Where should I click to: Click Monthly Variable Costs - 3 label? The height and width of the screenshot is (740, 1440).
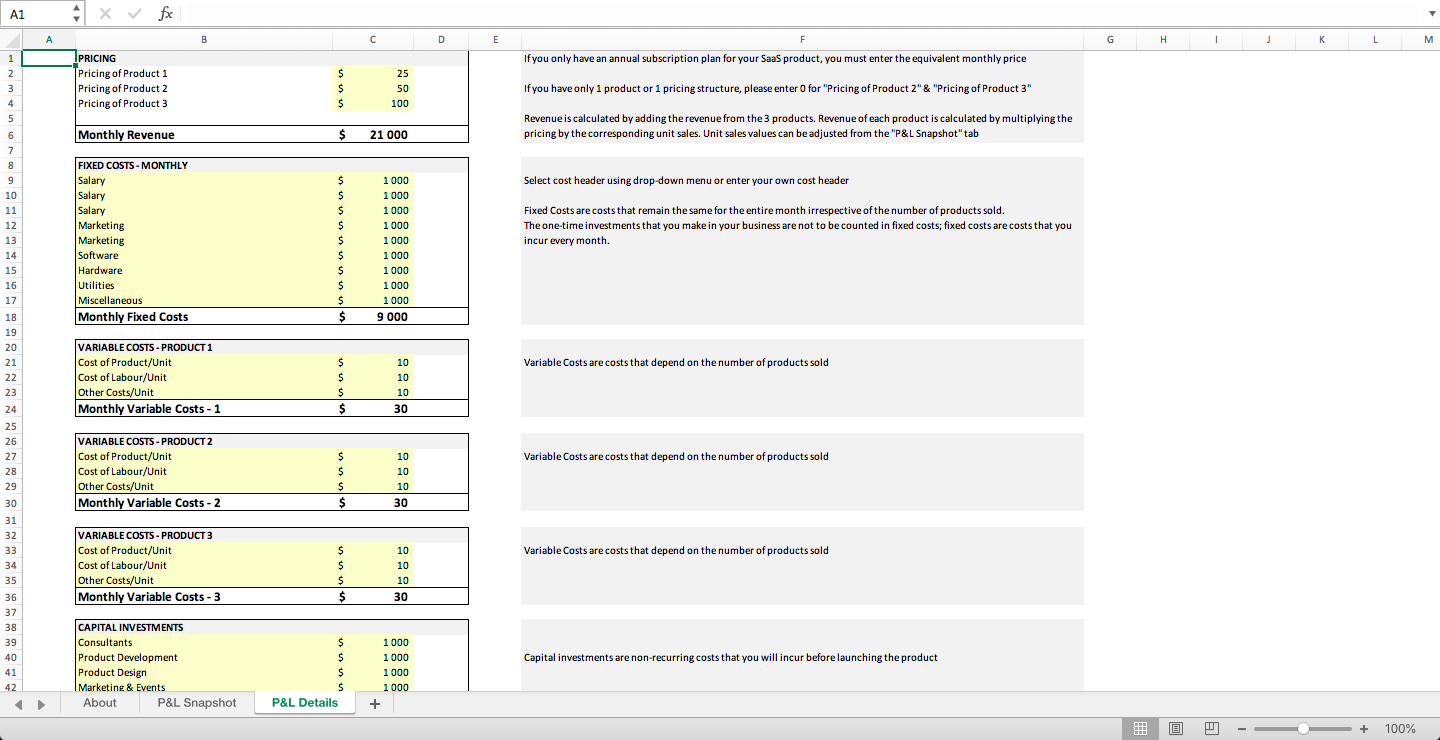tap(203, 597)
